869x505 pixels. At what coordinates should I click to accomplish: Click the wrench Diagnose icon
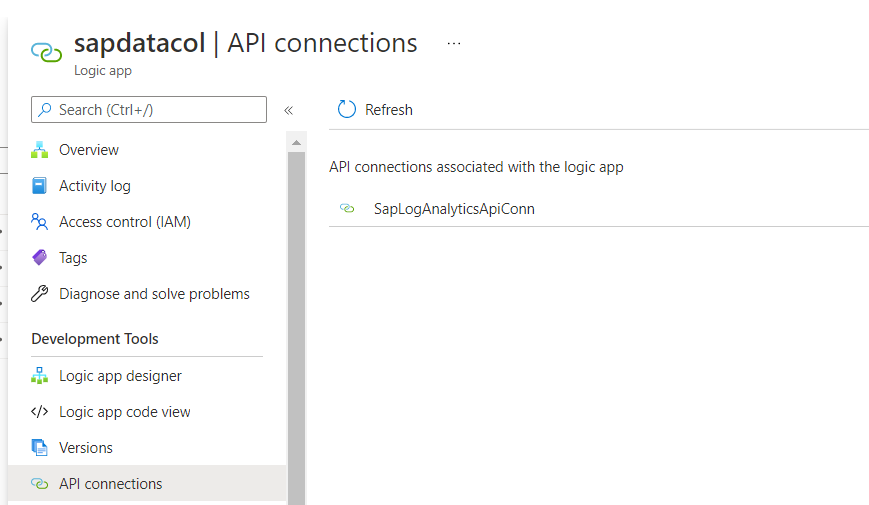39,294
